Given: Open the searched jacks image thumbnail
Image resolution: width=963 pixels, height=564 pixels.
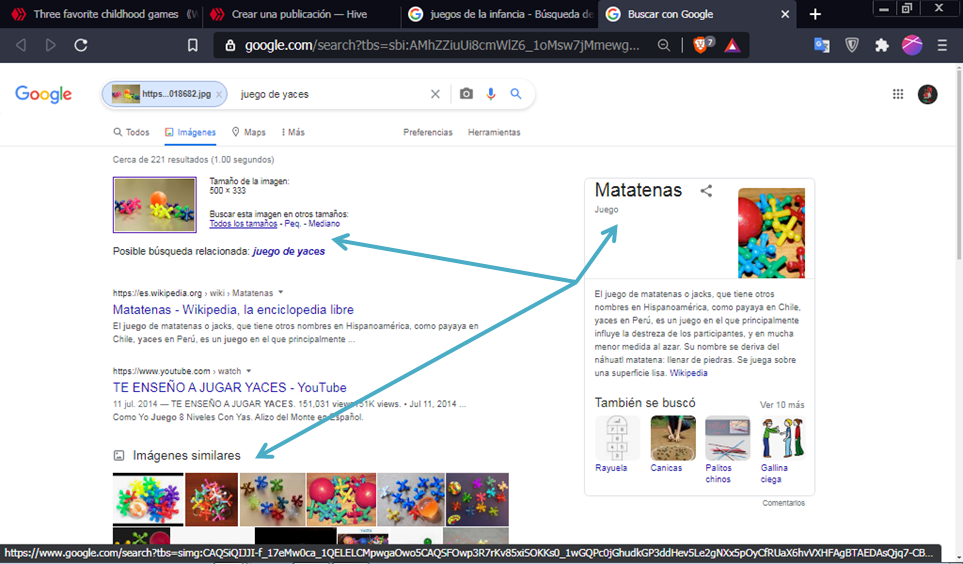Looking at the screenshot, I should click(155, 205).
